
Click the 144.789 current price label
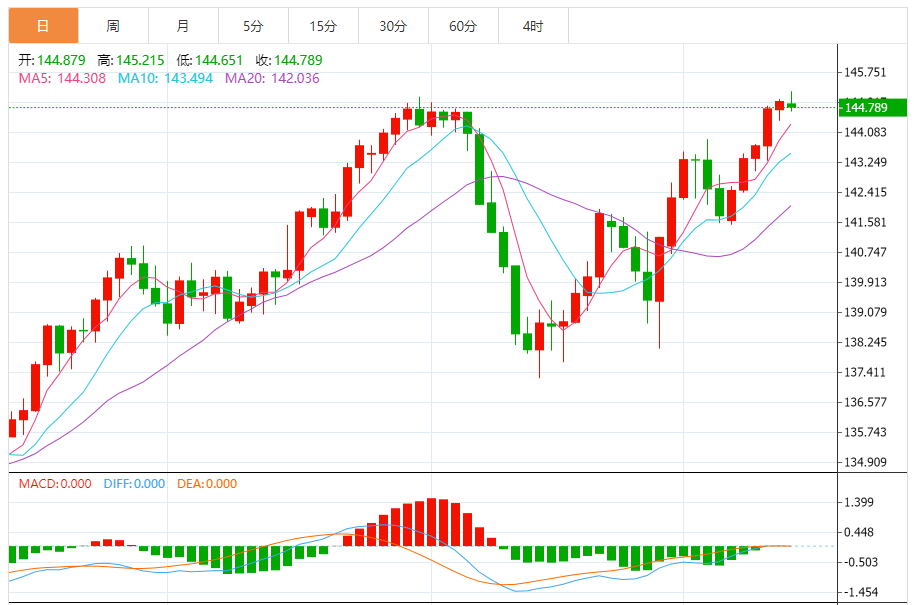(x=873, y=108)
